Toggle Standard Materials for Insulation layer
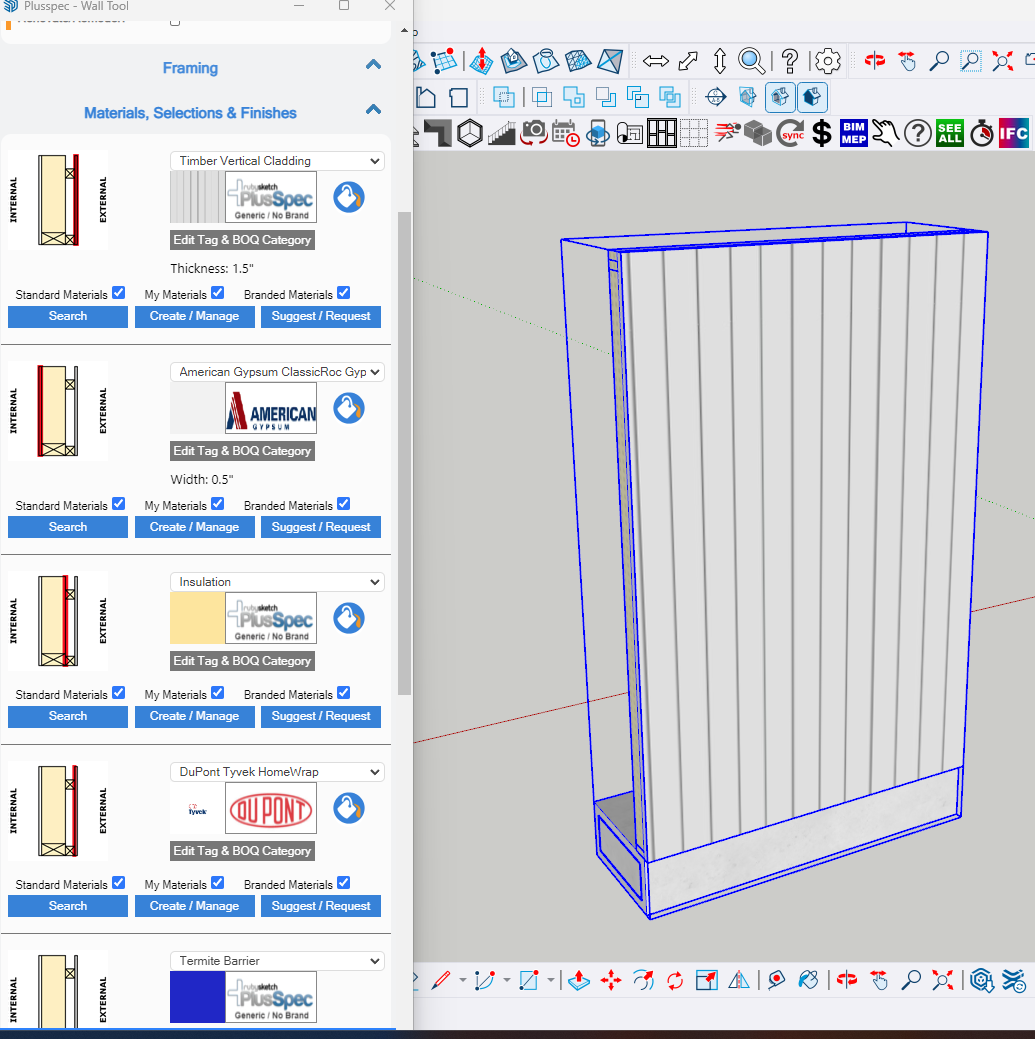Image resolution: width=1035 pixels, height=1039 pixels. point(119,692)
